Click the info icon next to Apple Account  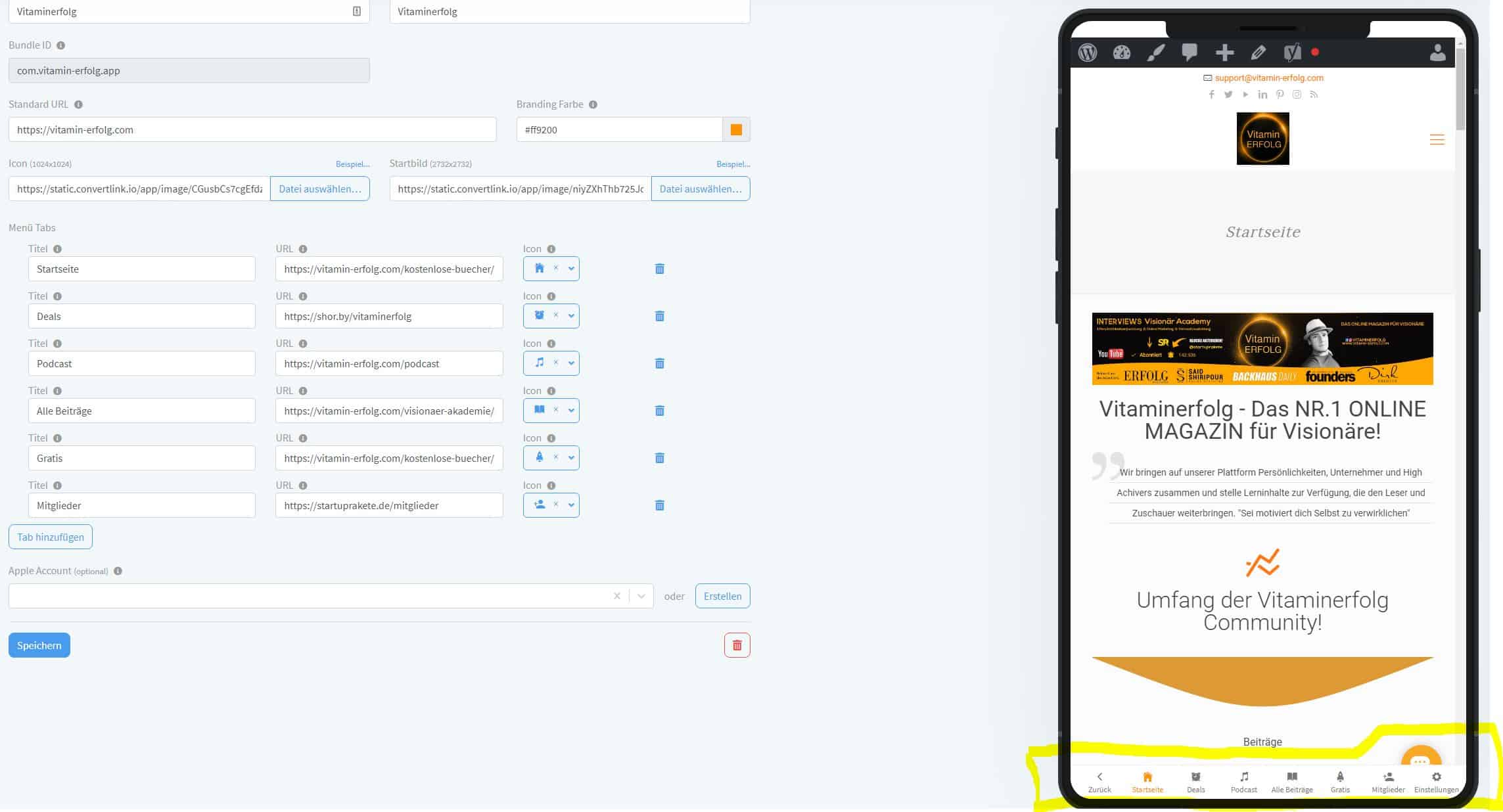point(118,571)
